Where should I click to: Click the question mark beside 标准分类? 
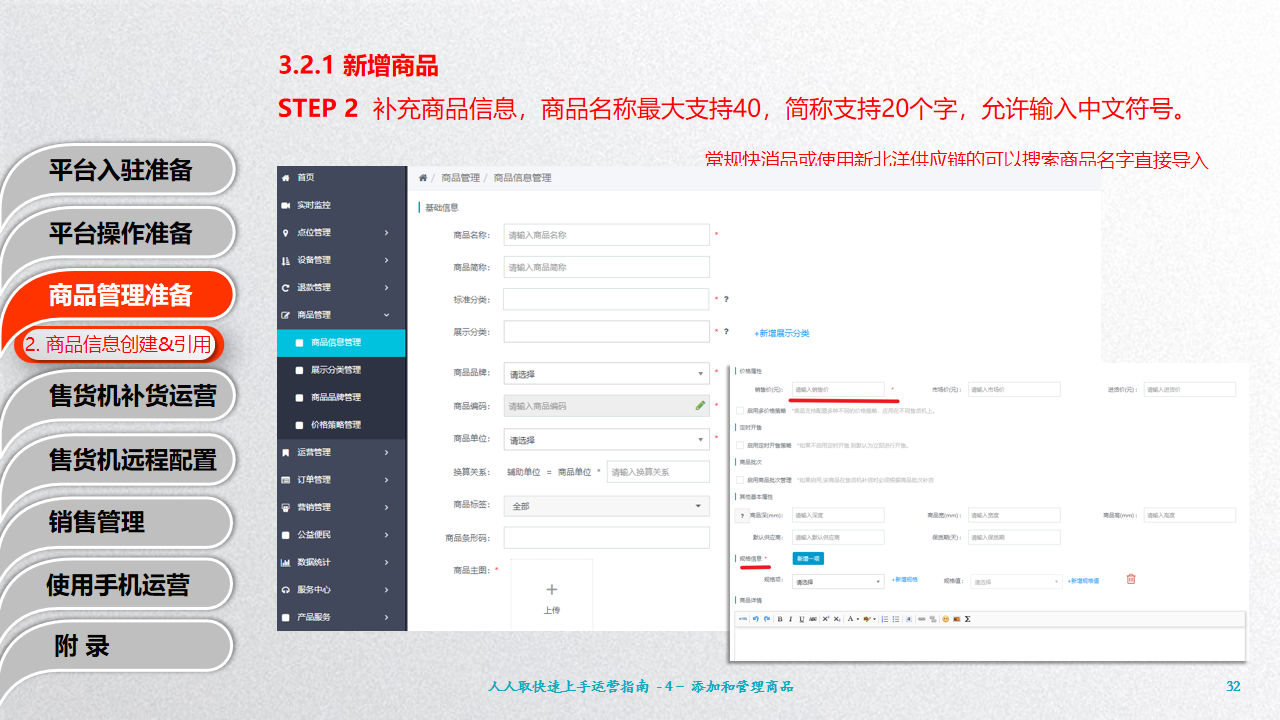pos(726,299)
